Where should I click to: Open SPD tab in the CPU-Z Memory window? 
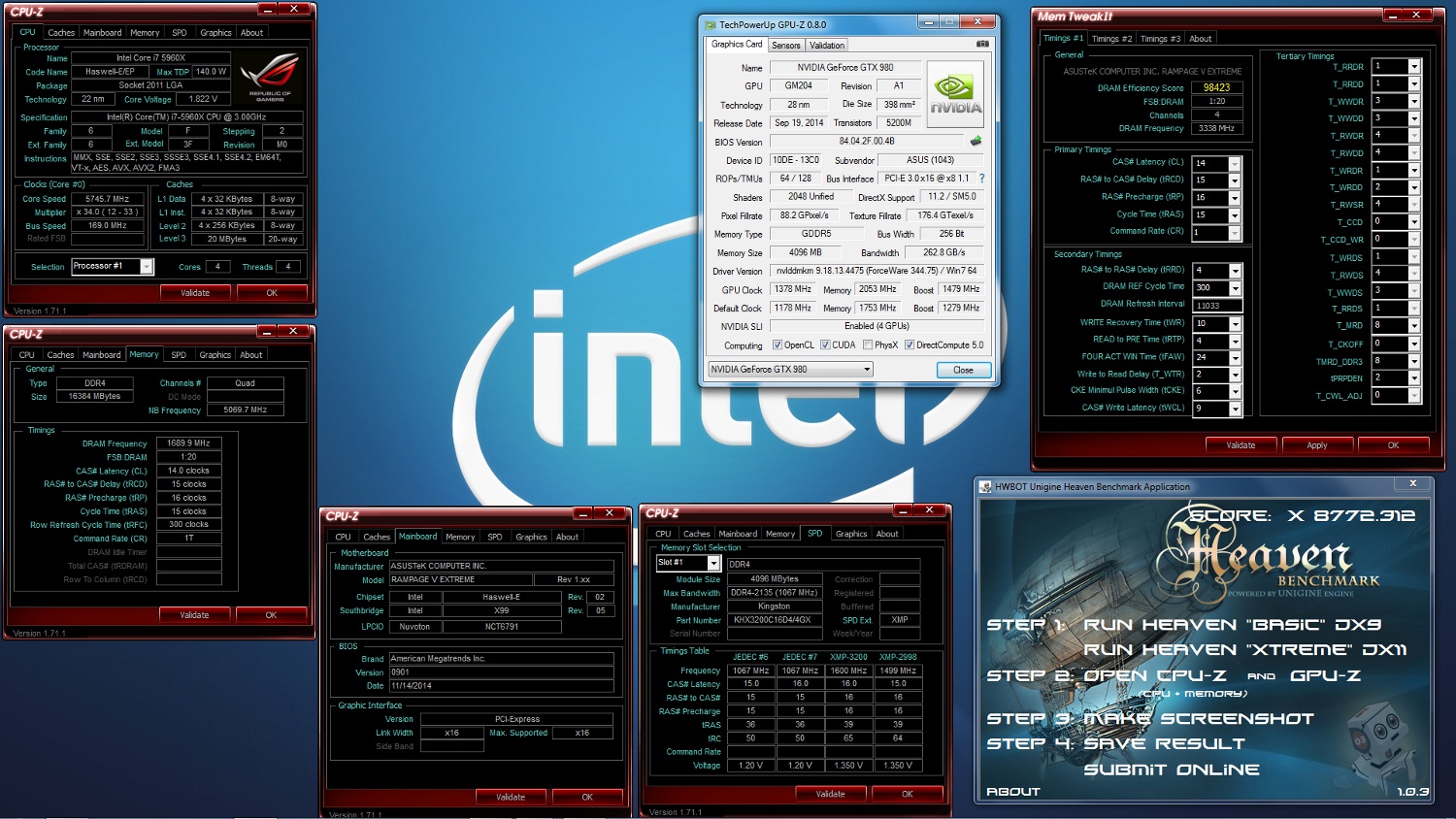179,355
